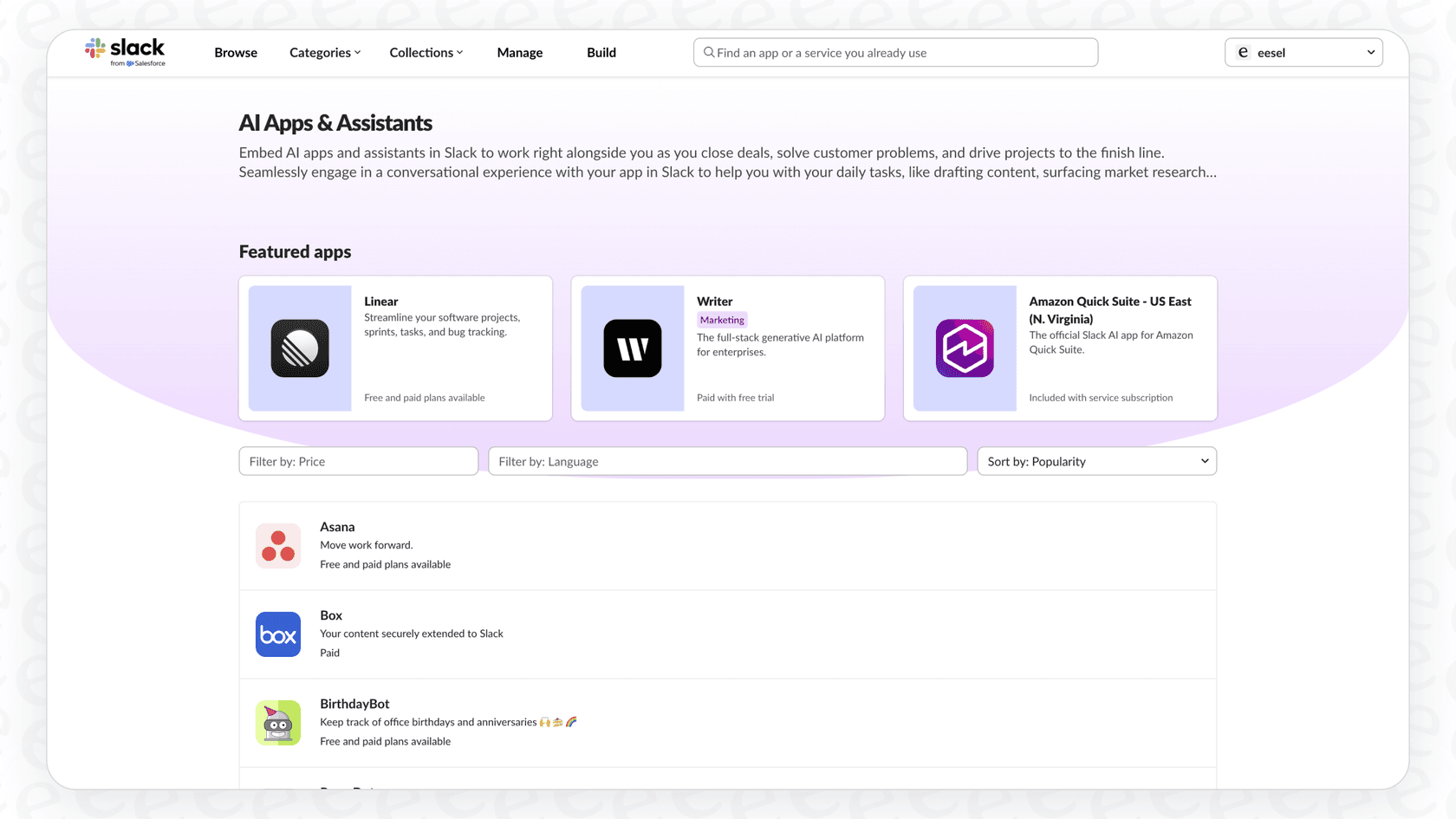
Task: Click the Amazon Quick Suite icon
Action: [x=965, y=348]
